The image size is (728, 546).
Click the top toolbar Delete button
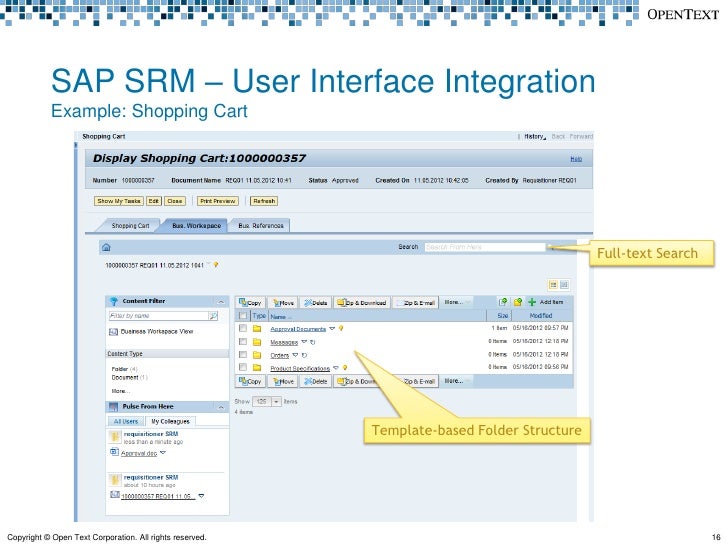coord(315,303)
